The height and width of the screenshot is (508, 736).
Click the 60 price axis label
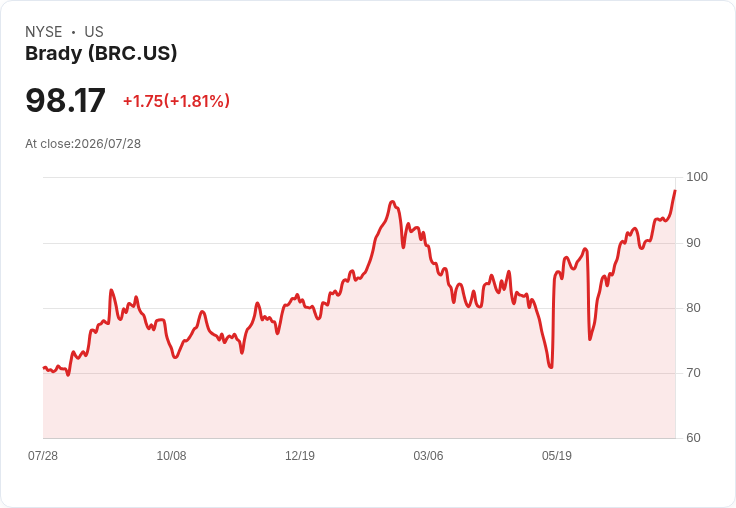coord(693,438)
